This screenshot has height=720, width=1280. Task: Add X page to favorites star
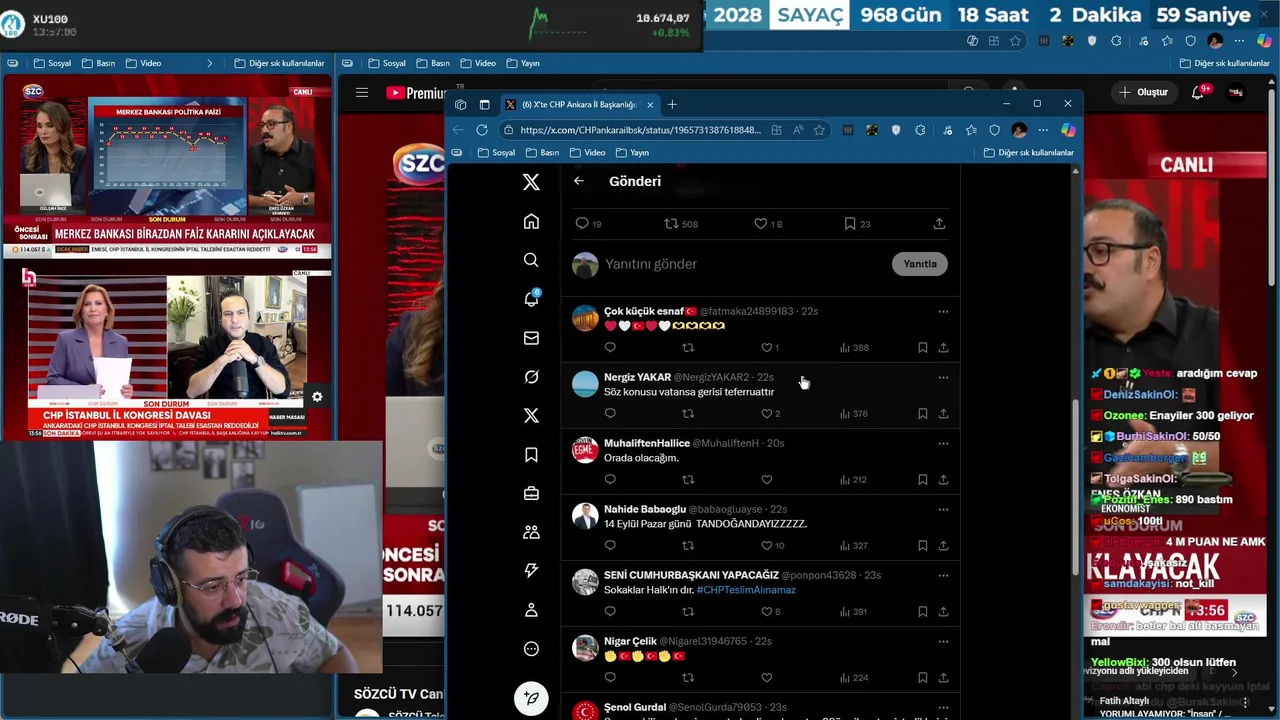[819, 130]
